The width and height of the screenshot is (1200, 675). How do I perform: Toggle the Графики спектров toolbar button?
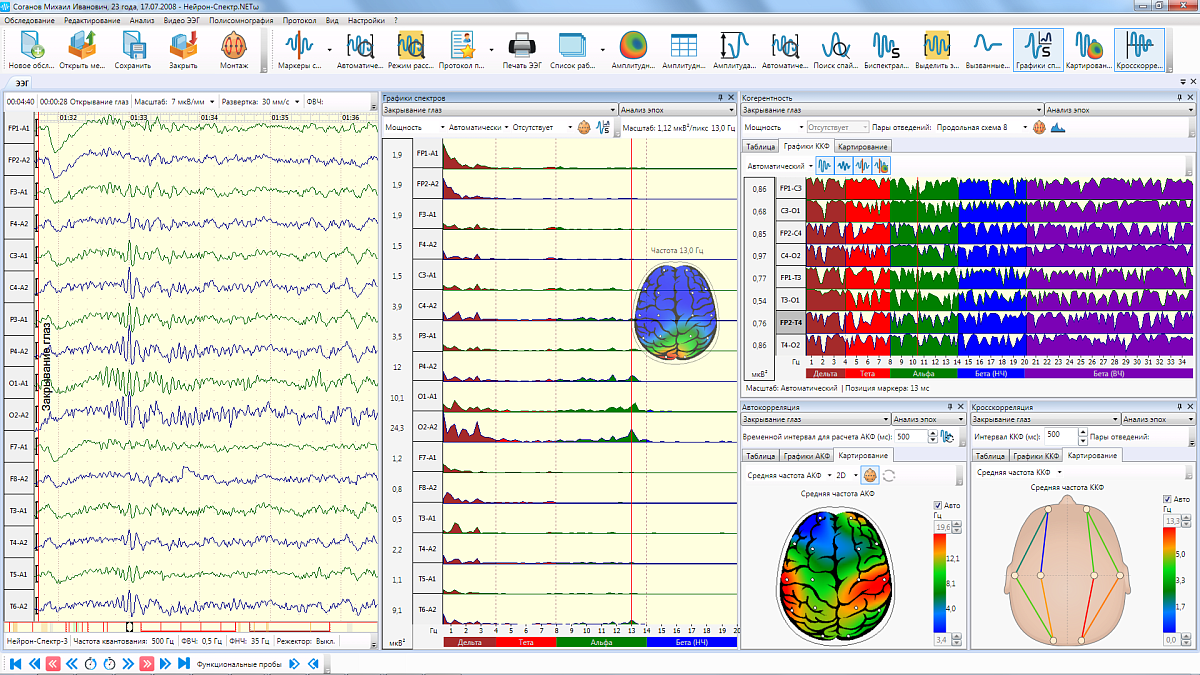(x=1037, y=46)
